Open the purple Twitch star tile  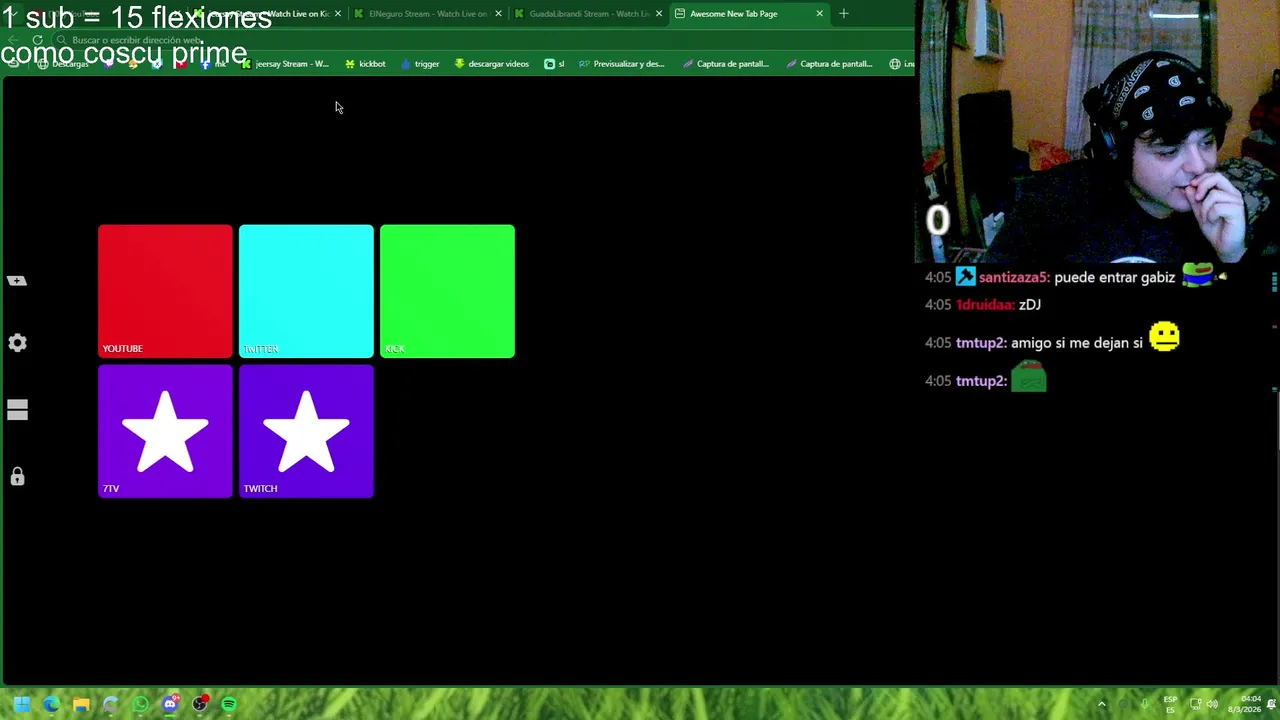pos(306,431)
